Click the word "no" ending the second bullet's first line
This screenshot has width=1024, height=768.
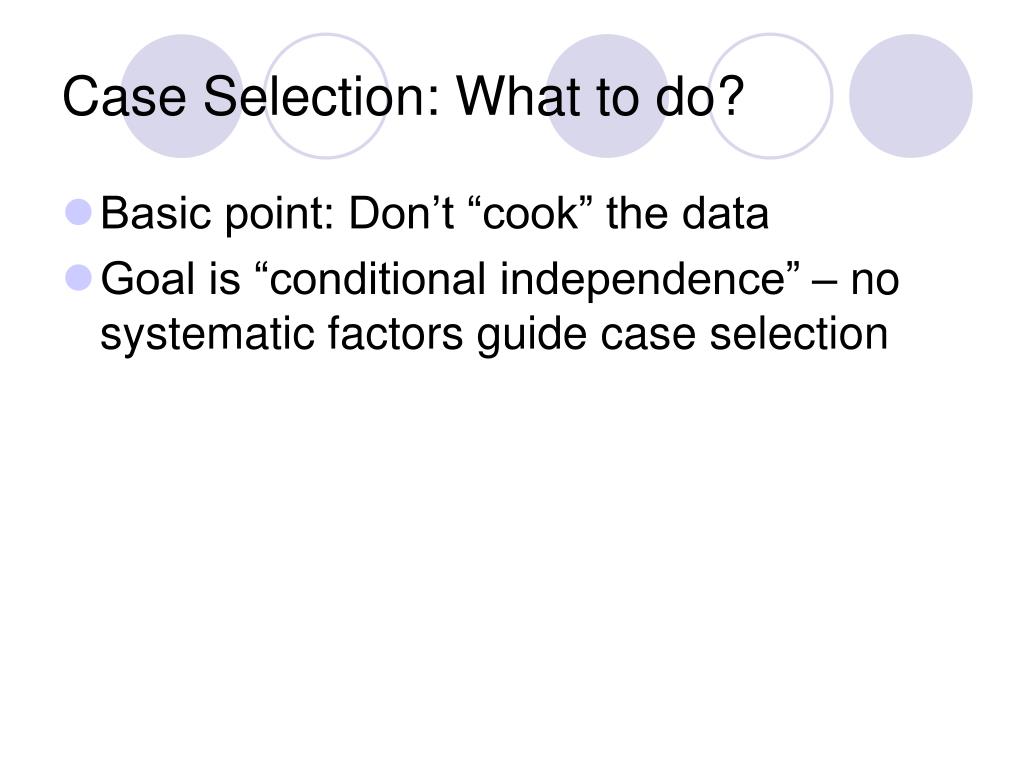[x=874, y=280]
